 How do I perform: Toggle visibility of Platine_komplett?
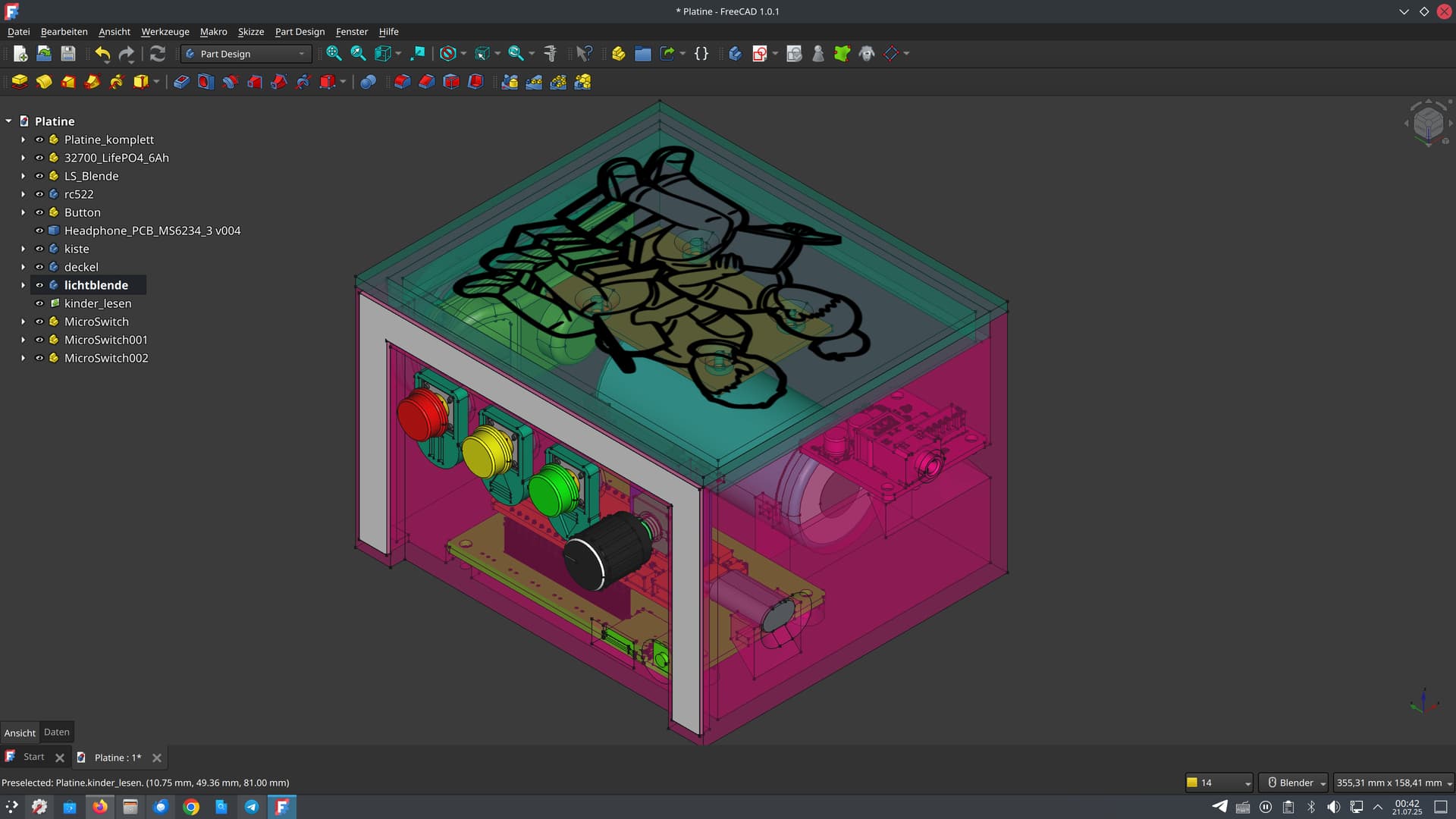(x=39, y=140)
